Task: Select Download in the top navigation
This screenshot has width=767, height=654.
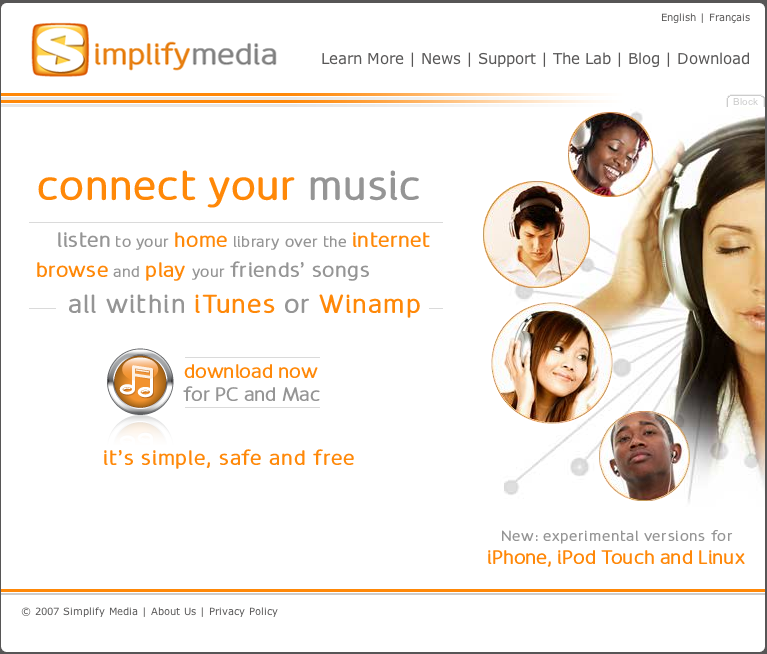Action: pos(713,59)
